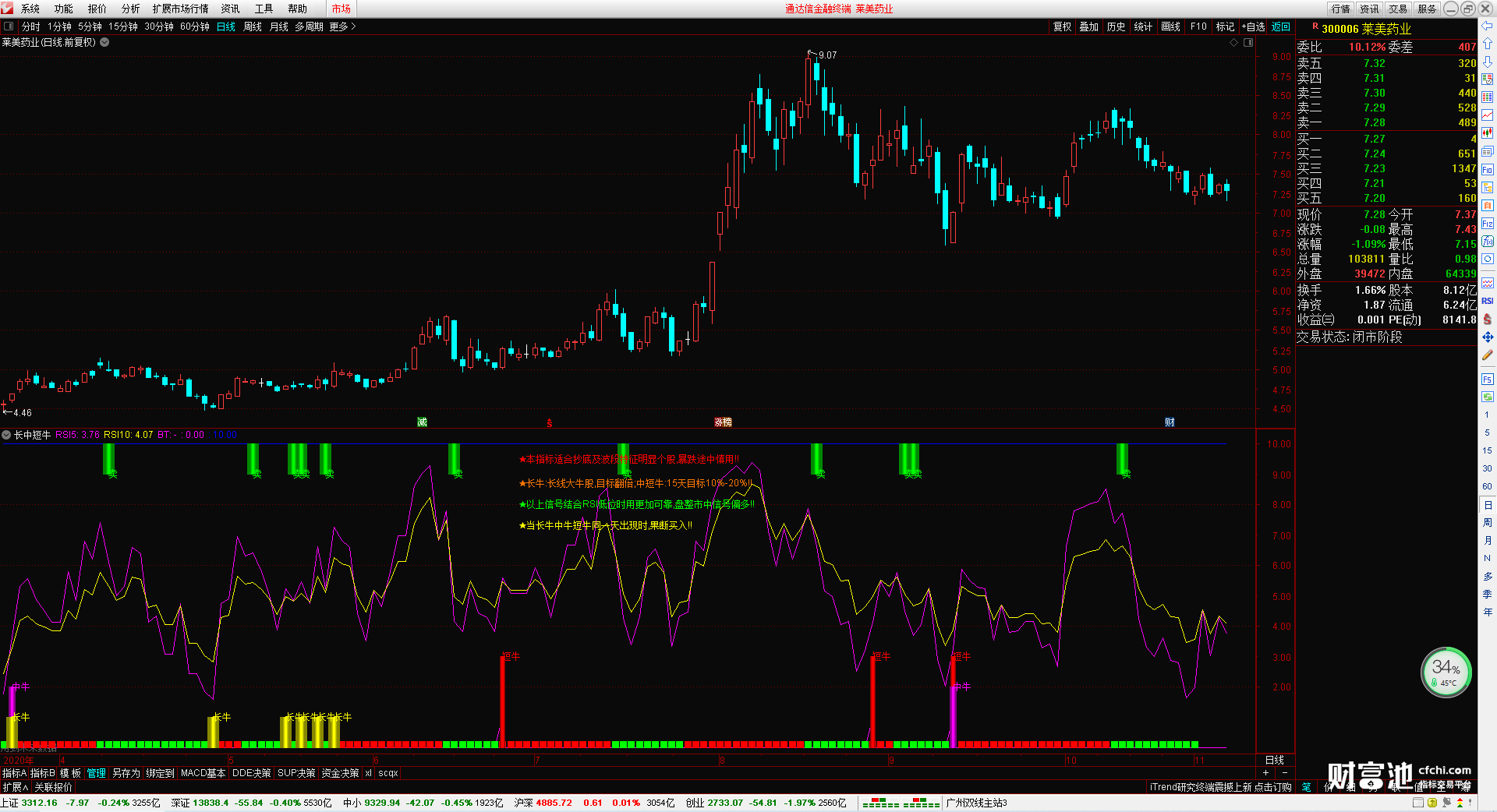Screen dimensions: 1497x812
Task: Click the small panel box icon beside diamond
Action: click(x=1248, y=43)
